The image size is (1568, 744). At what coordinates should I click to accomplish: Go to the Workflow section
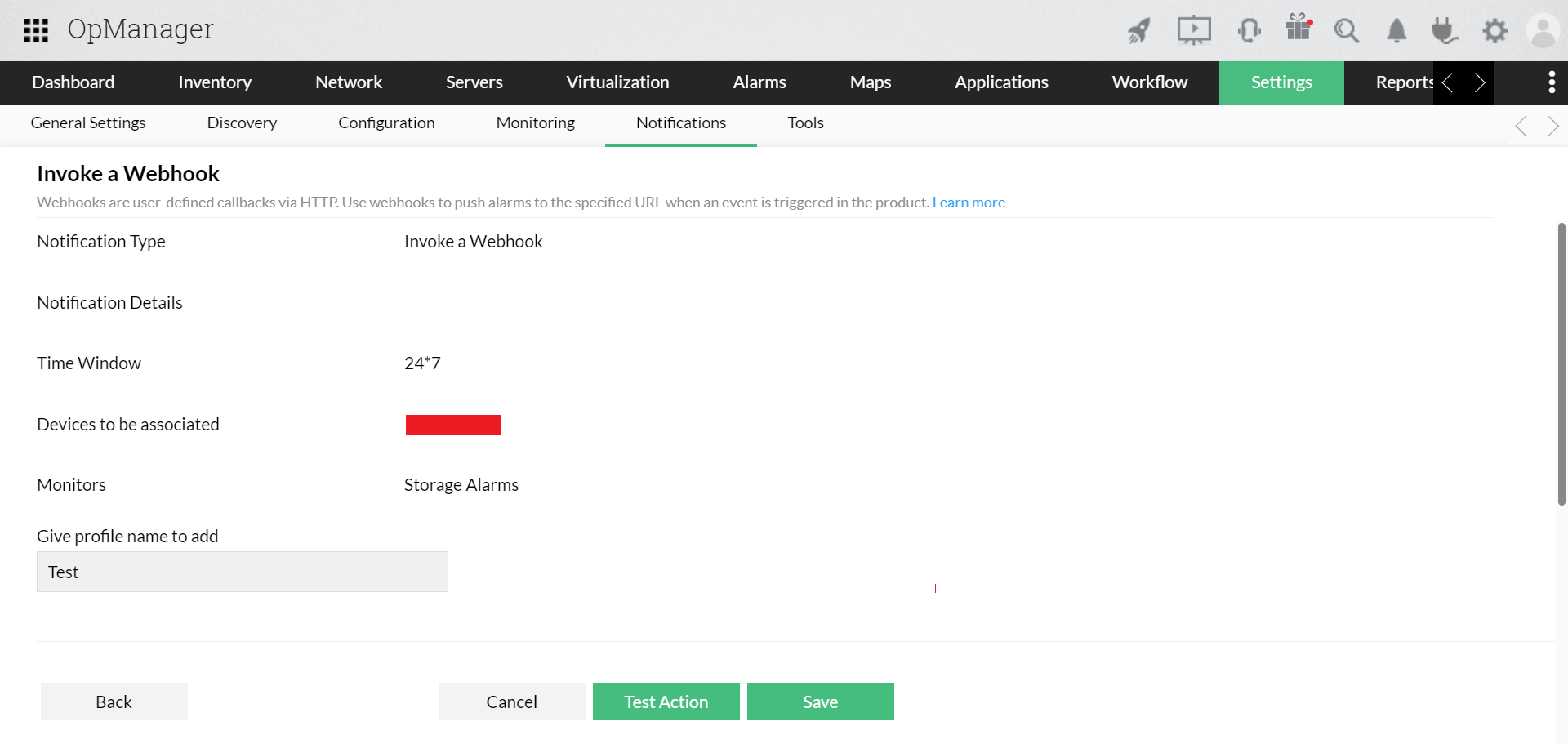(1149, 82)
